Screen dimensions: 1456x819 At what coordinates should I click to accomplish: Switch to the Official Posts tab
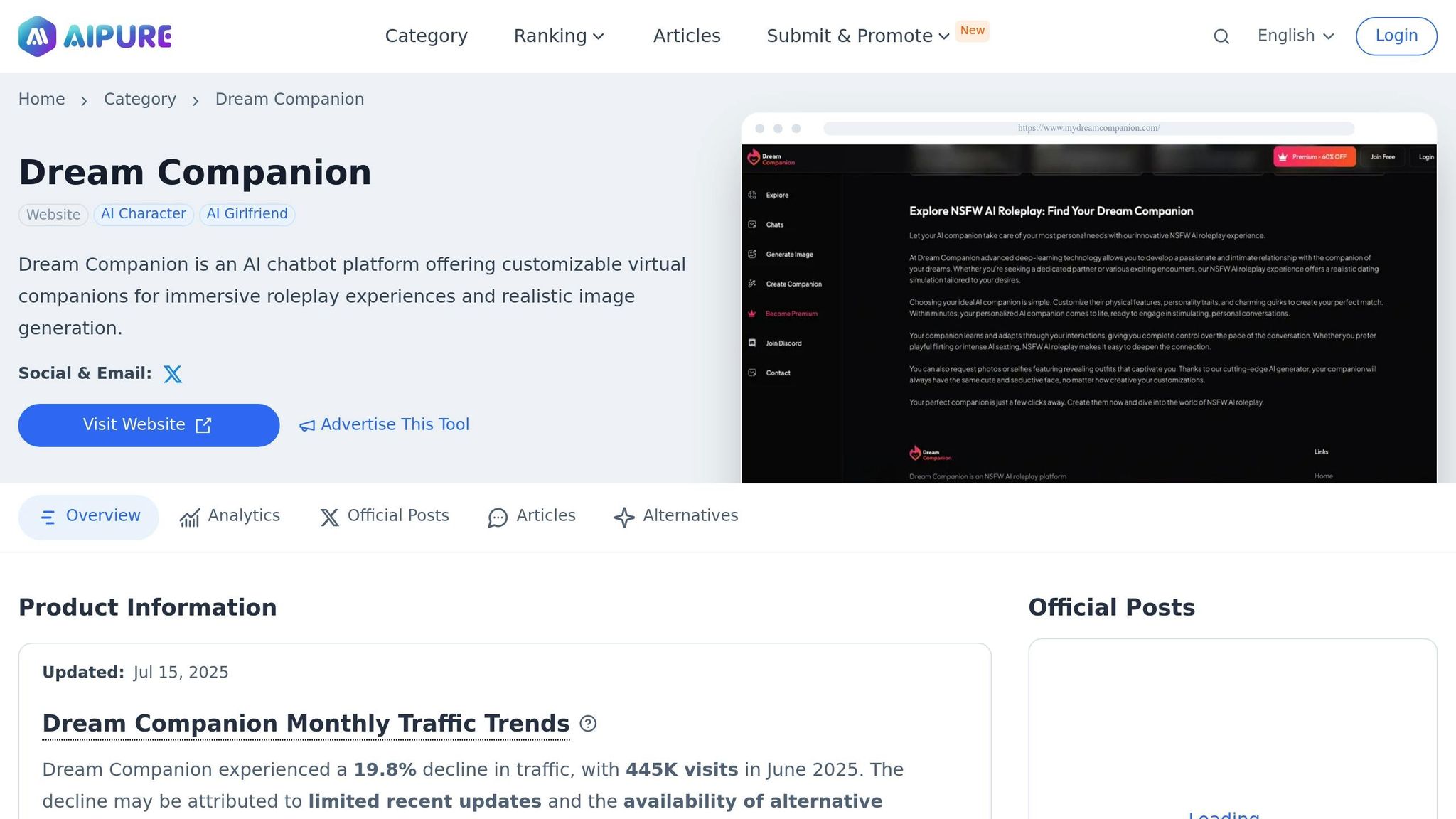(x=385, y=517)
